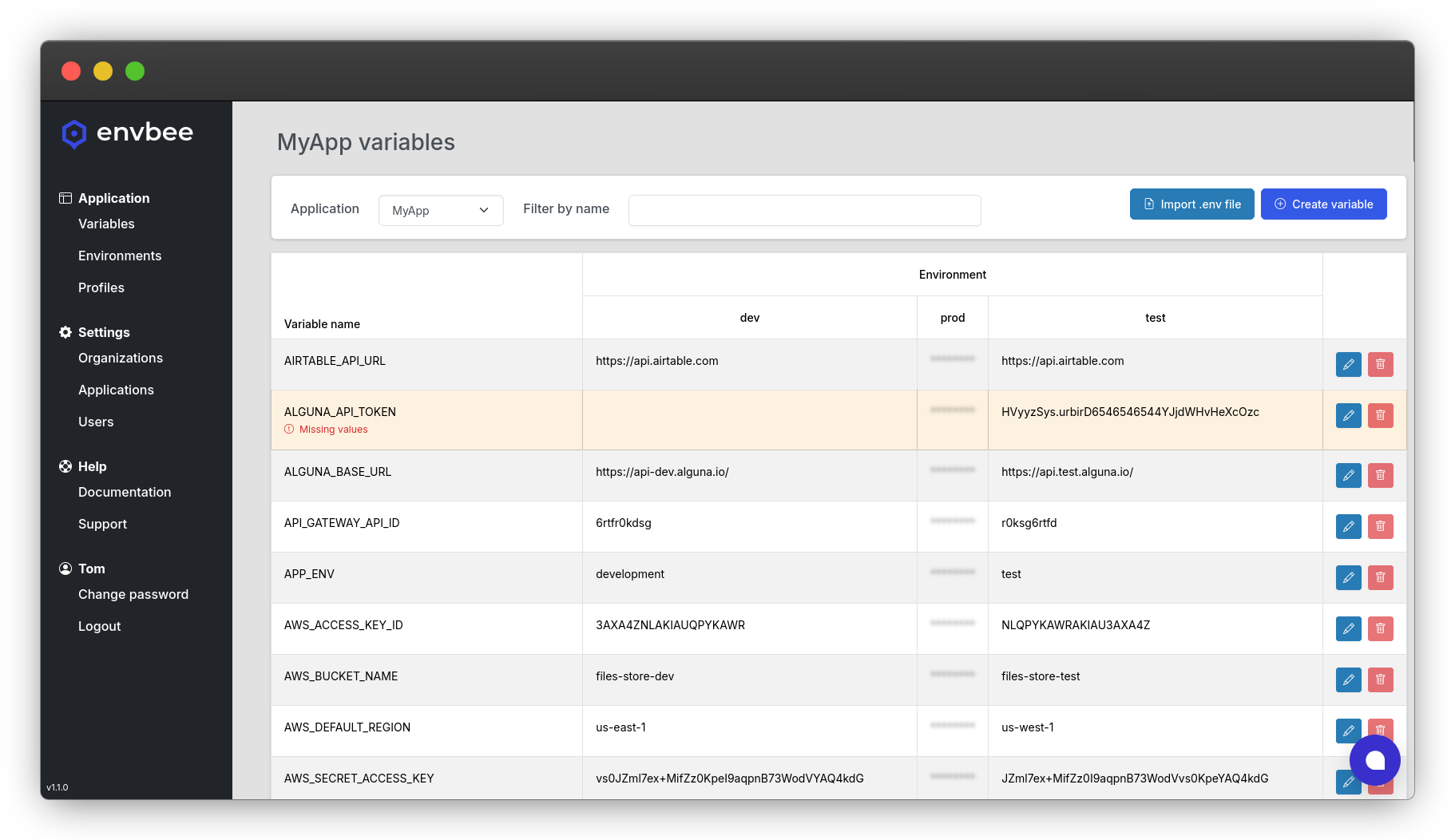Delete the ALGUNA_API_TOKEN variable
Viewport: 1455px width, 840px height.
point(1380,415)
